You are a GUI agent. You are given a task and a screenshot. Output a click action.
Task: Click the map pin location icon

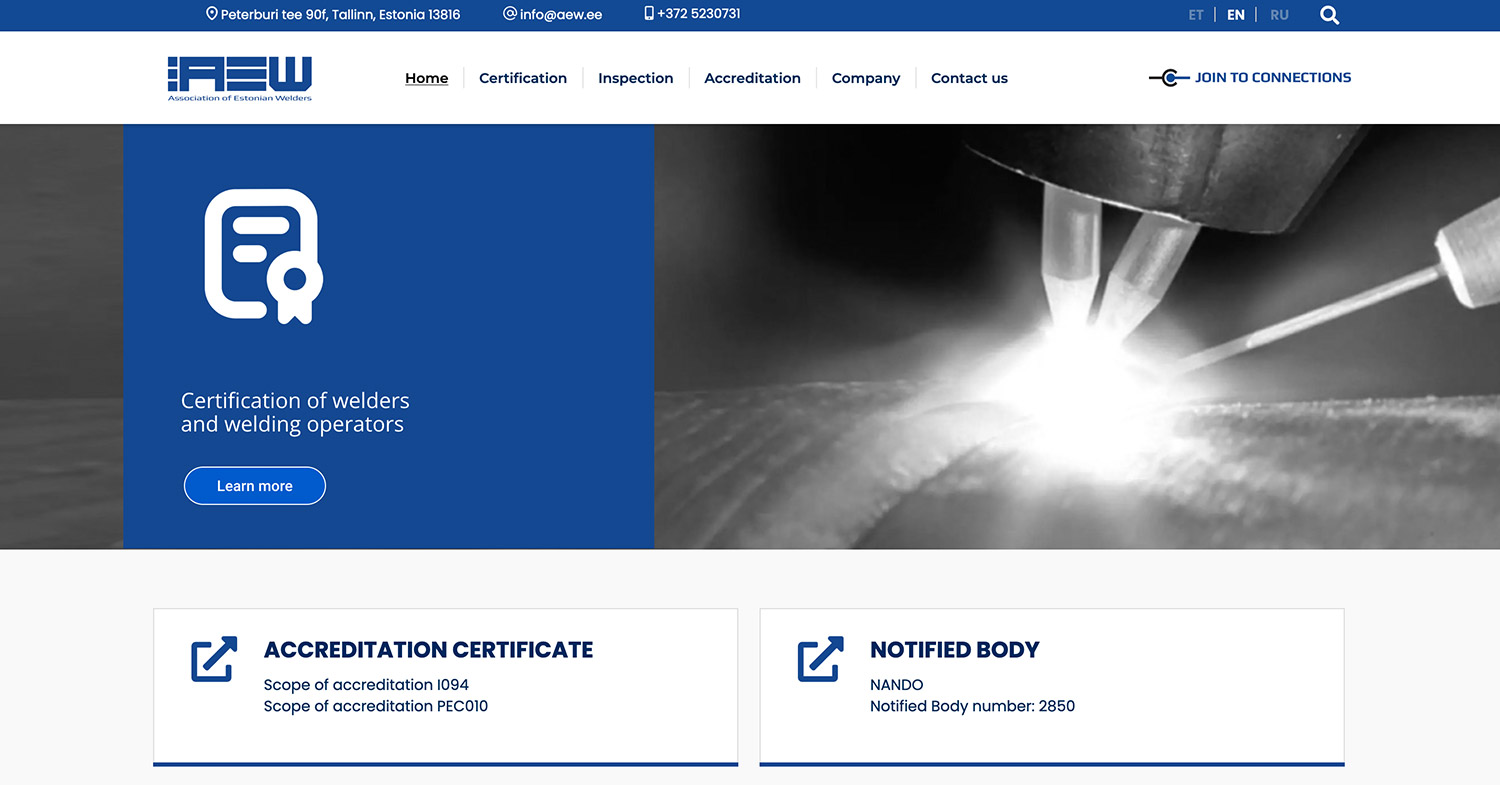(x=212, y=14)
